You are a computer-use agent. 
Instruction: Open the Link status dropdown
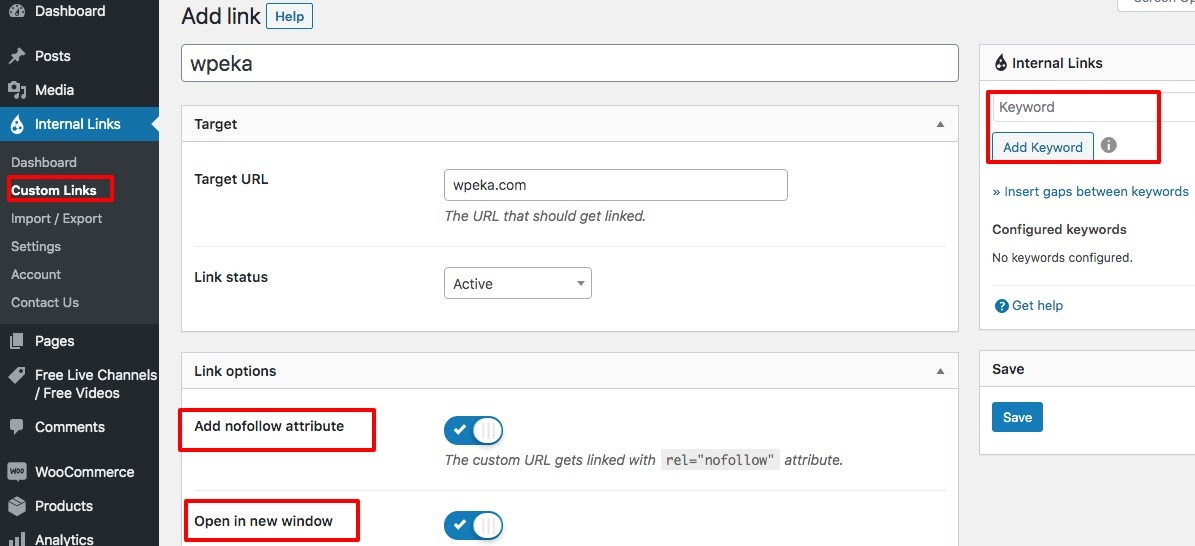click(517, 284)
